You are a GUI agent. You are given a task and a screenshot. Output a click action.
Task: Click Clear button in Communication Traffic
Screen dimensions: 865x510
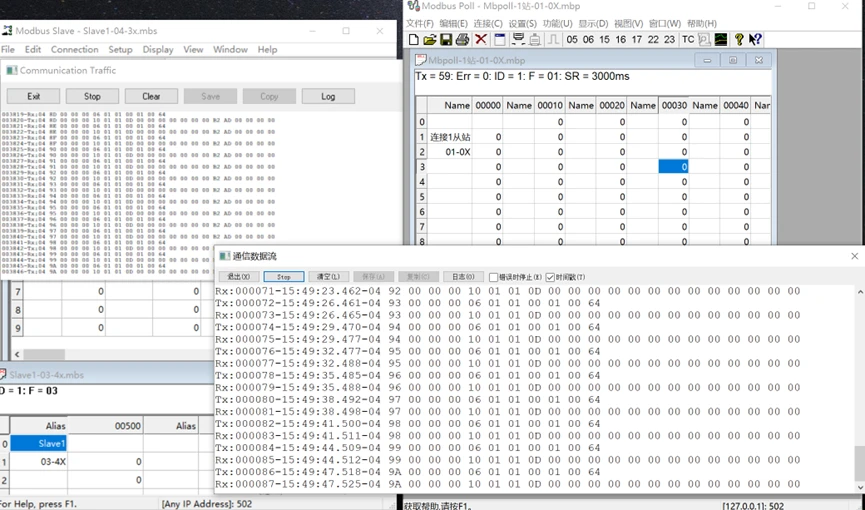[151, 96]
